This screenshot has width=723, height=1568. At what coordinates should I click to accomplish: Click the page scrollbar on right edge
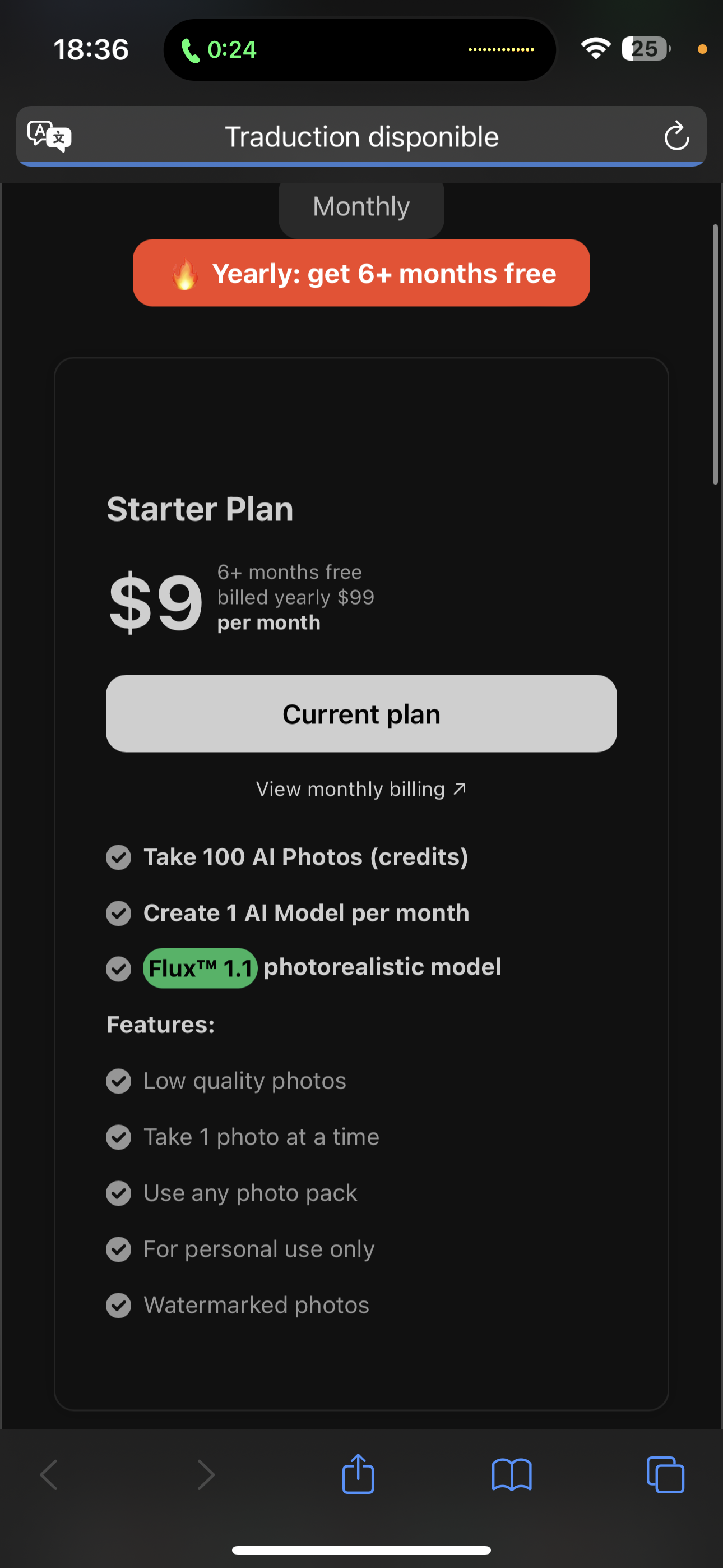[715, 353]
